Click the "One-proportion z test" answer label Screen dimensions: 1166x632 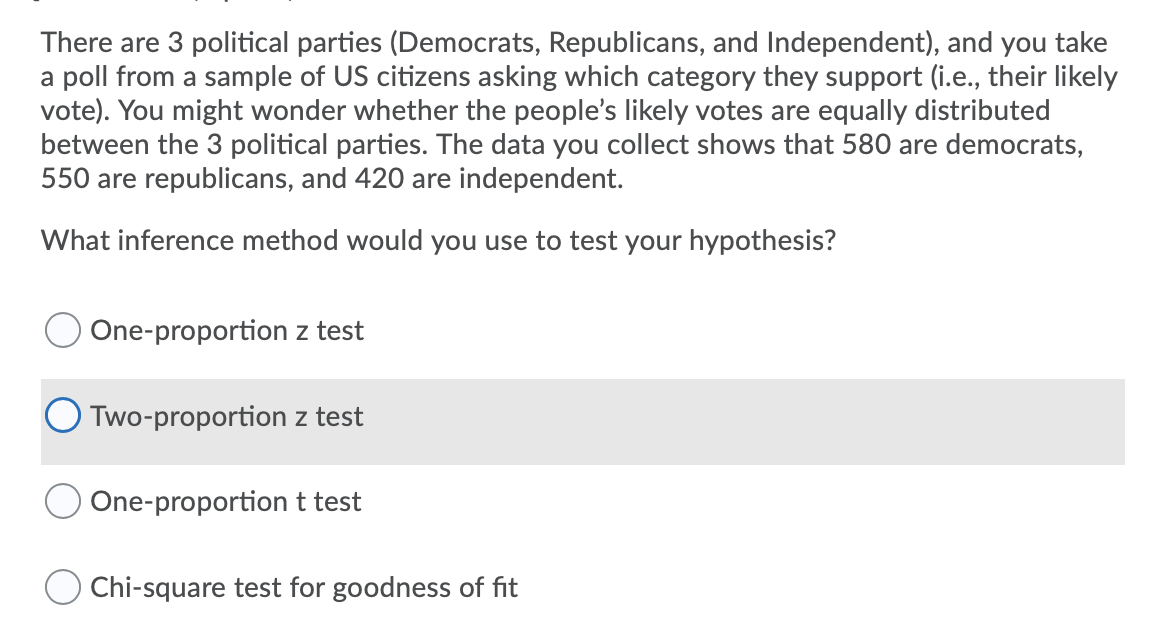point(227,331)
